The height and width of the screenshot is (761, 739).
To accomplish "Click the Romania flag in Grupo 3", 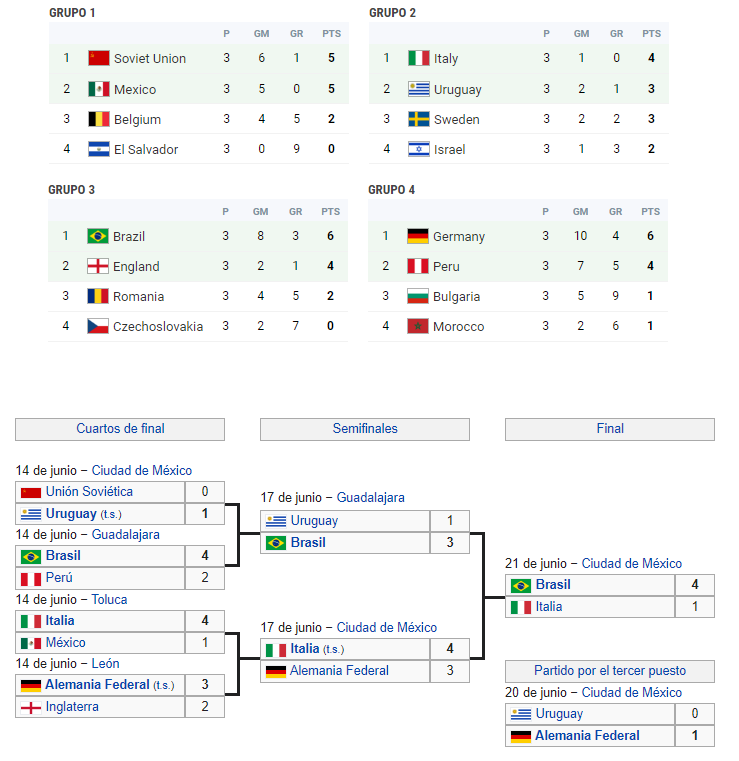I will click(98, 296).
